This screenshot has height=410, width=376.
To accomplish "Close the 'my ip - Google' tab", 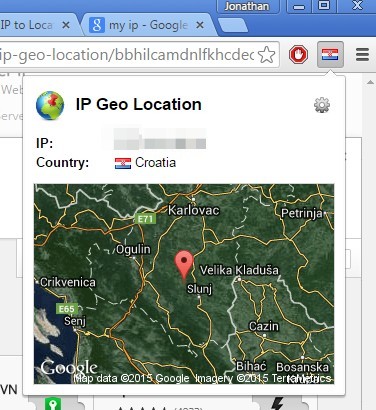I will pyautogui.click(x=200, y=25).
